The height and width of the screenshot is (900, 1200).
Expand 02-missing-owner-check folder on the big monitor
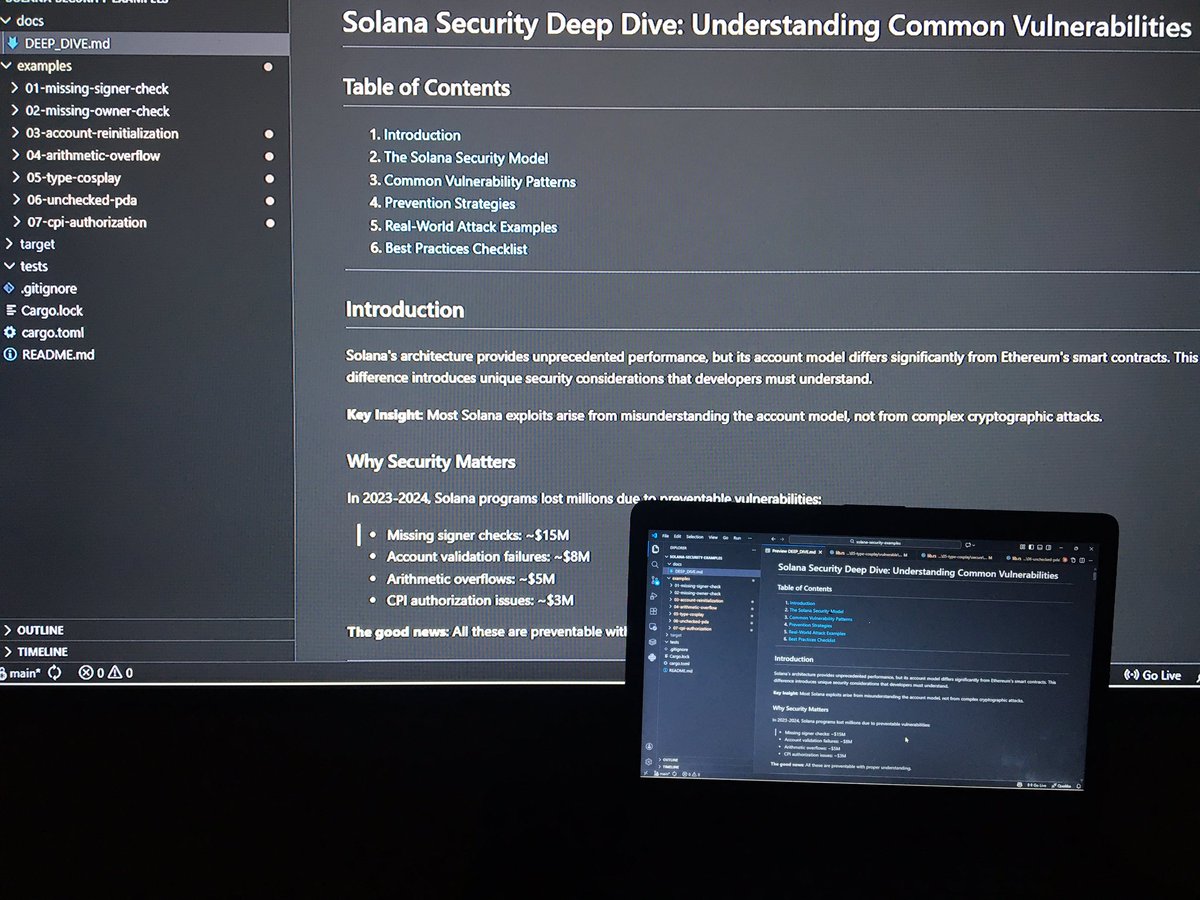(14, 111)
